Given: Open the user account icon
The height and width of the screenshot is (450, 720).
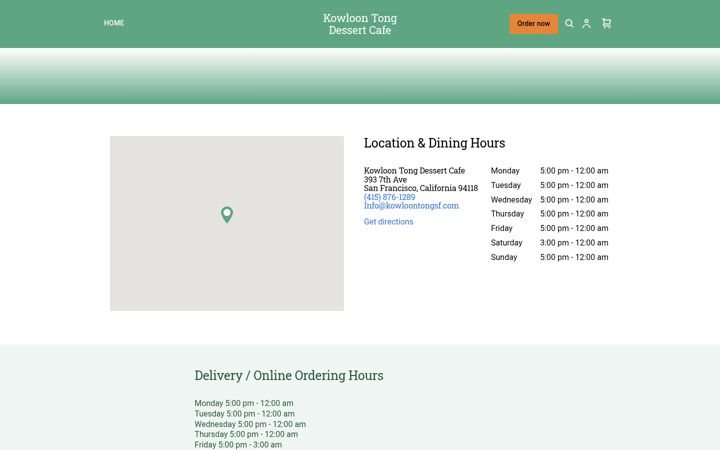Looking at the screenshot, I should [x=586, y=23].
